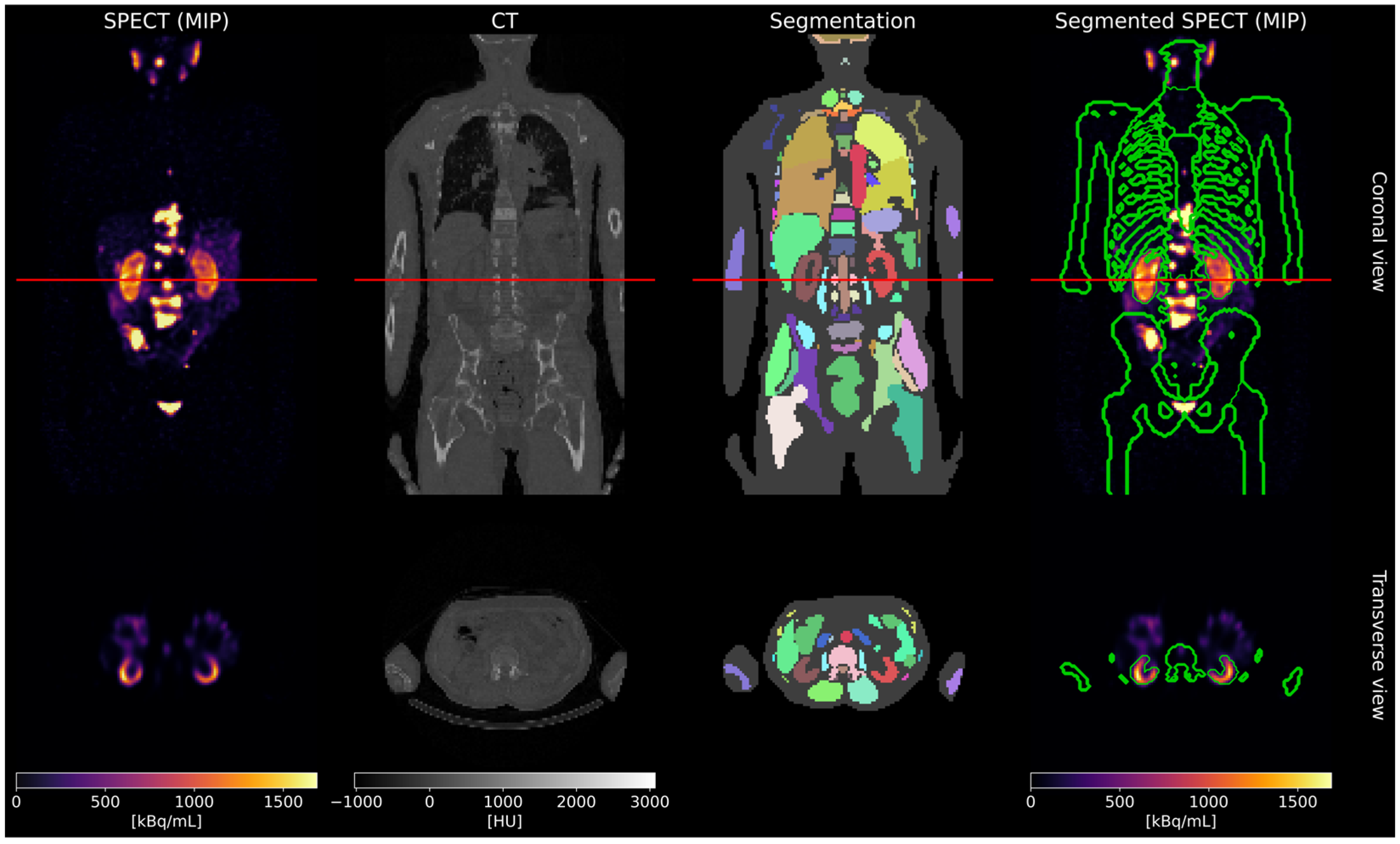Click the Segmented SPECT (MIP) title
Viewport: 1400px width, 844px height.
(1181, 21)
